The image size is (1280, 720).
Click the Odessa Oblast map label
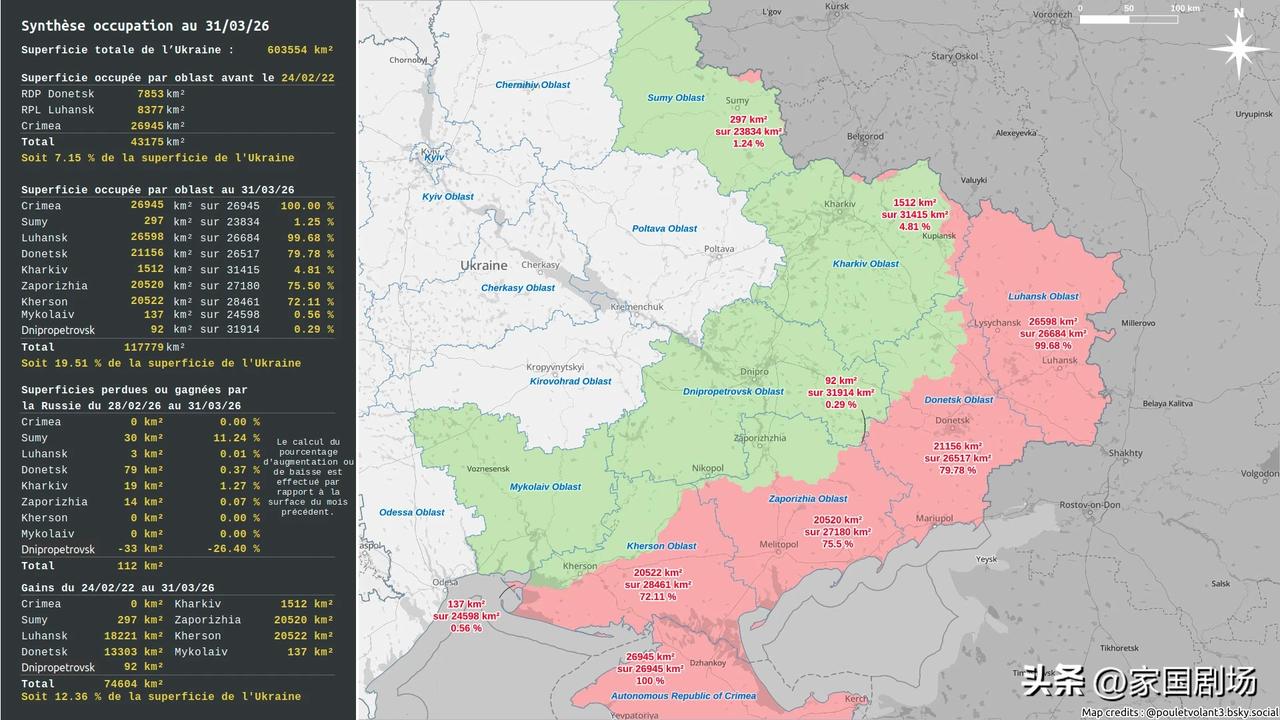tap(411, 513)
